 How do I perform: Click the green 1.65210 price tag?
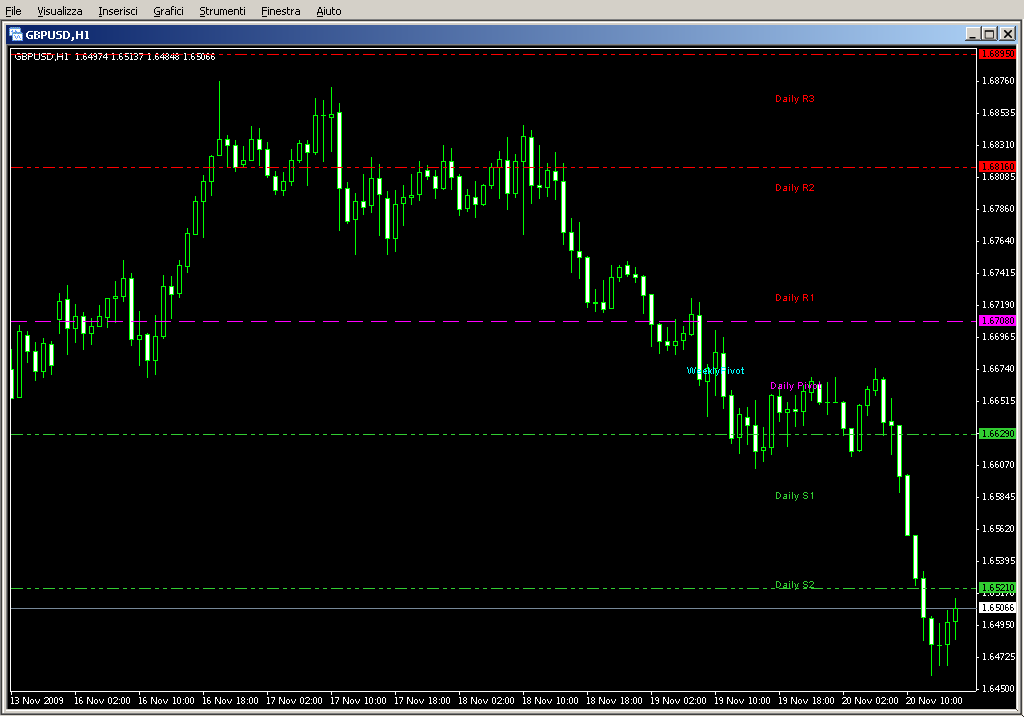[x=997, y=588]
